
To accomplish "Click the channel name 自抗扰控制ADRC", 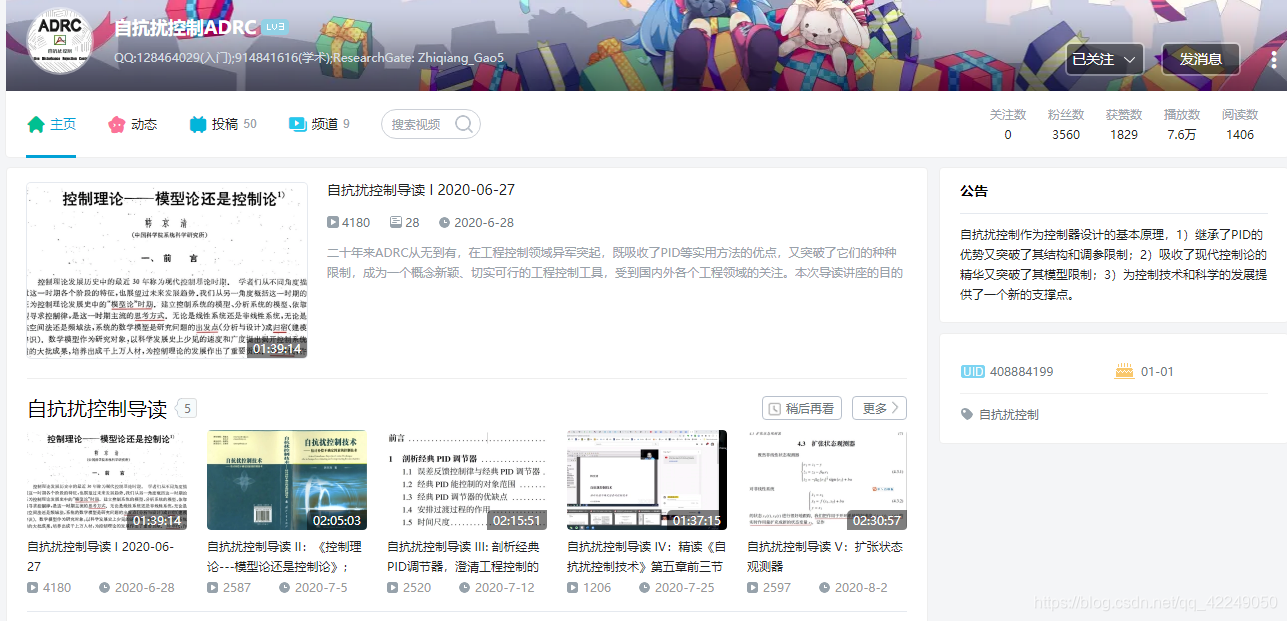I will [186, 28].
